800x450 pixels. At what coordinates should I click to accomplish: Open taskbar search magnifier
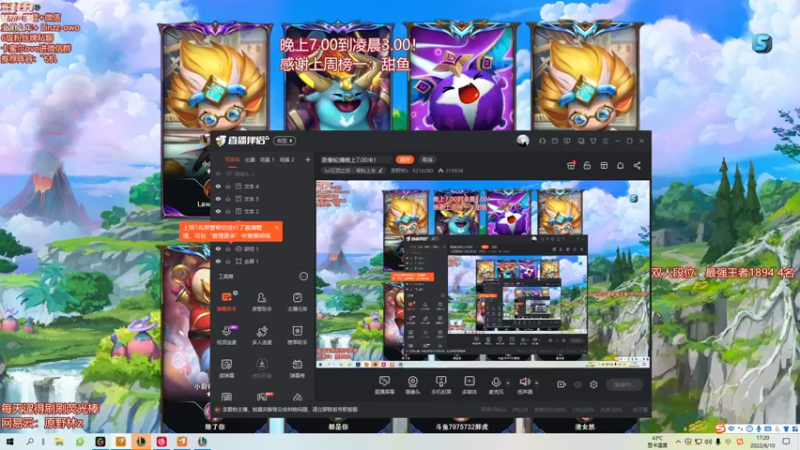pos(30,442)
